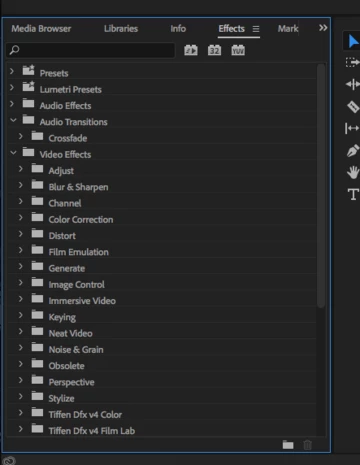Image resolution: width=360 pixels, height=465 pixels.
Task: Create a new custom bin
Action: (288, 445)
